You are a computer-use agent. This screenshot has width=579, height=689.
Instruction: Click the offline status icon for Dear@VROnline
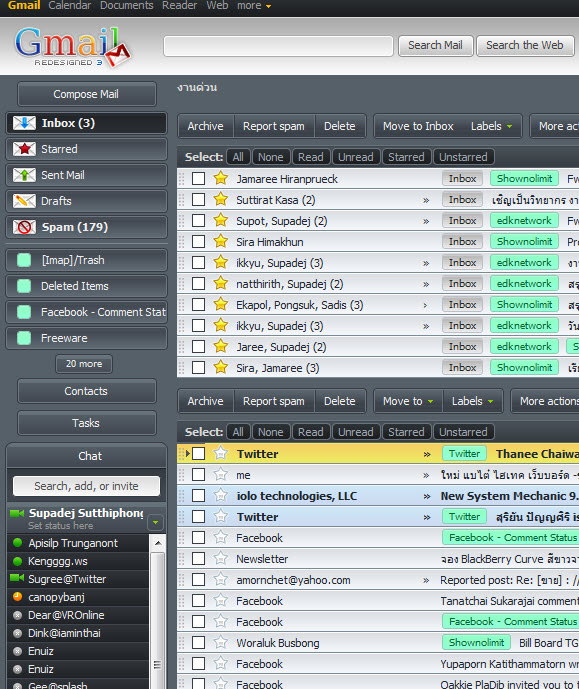pyautogui.click(x=18, y=615)
